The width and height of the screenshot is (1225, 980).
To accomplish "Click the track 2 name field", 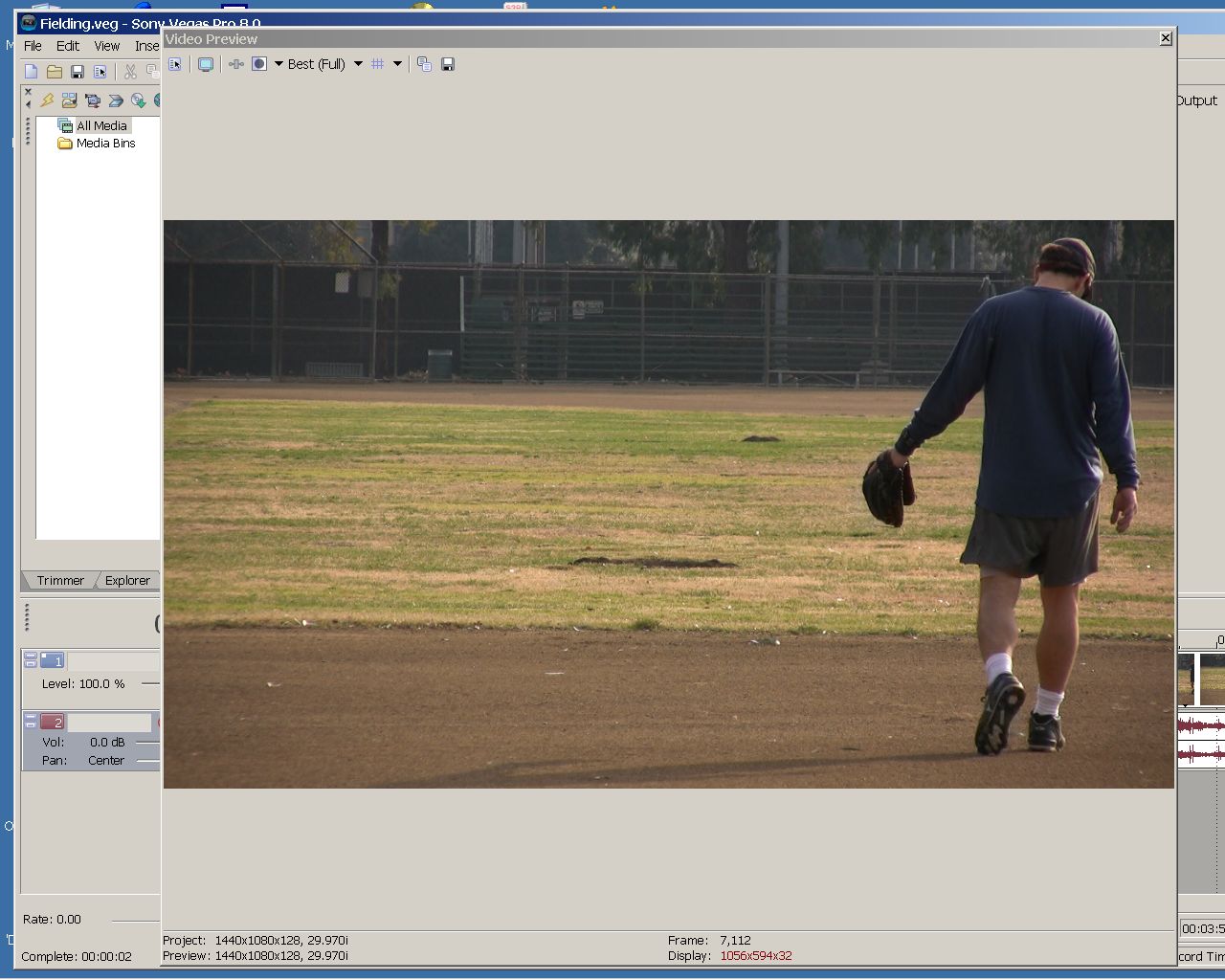I will (109, 723).
